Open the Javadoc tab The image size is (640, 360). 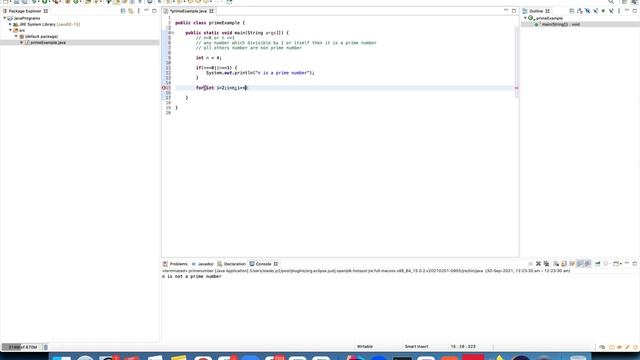[x=202, y=264]
